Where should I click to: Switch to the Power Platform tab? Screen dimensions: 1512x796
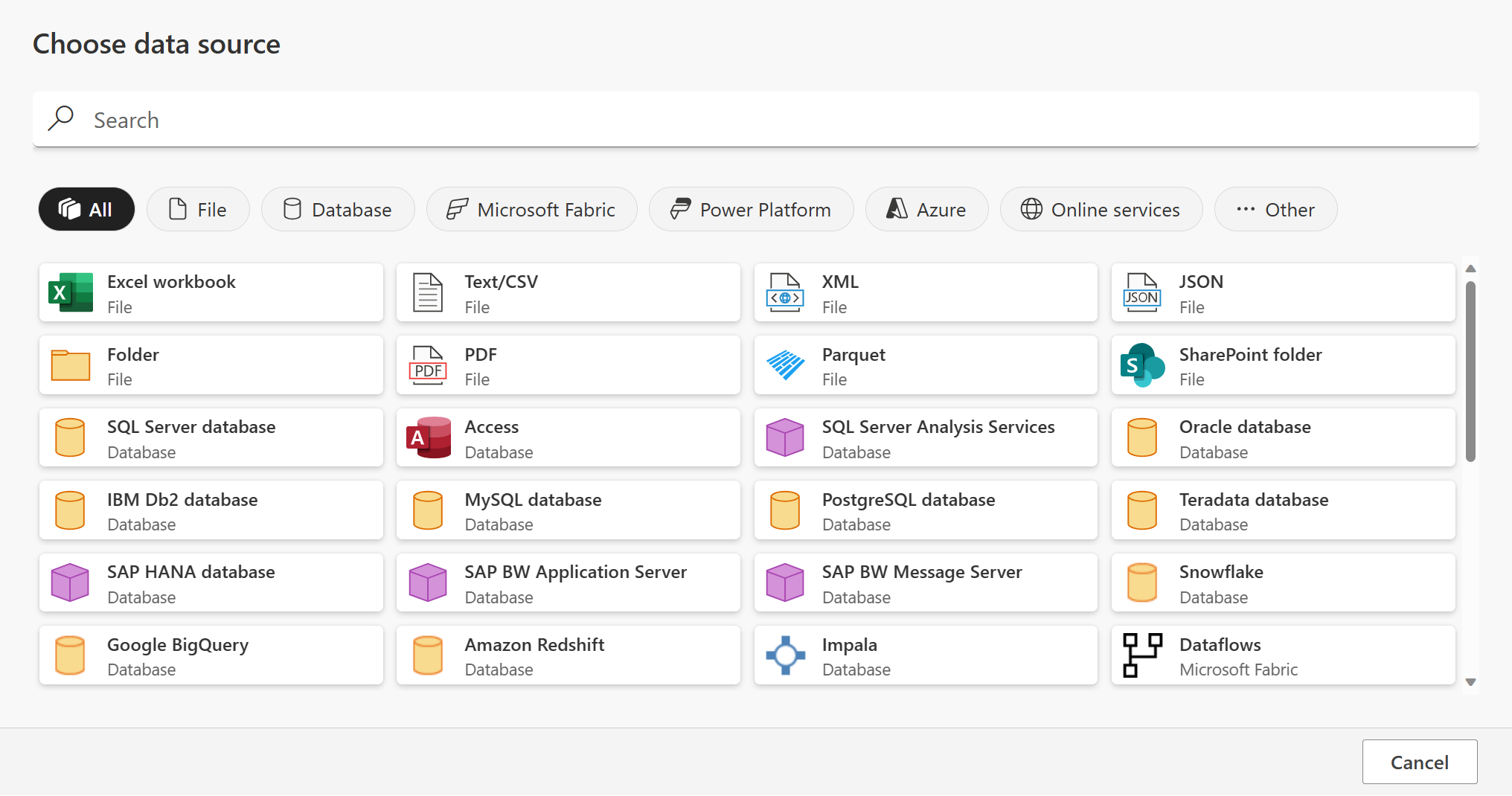click(751, 209)
